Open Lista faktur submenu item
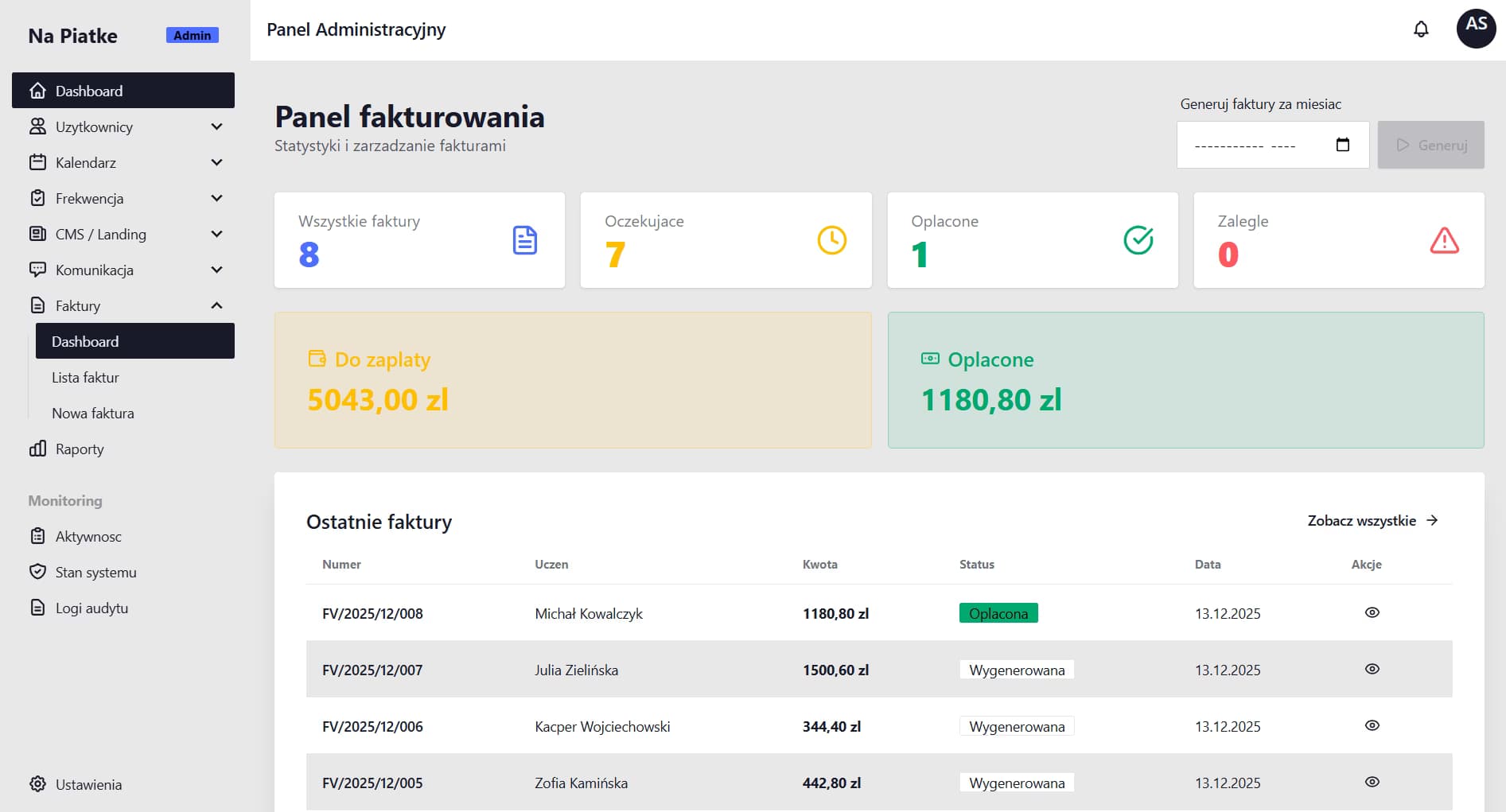1506x812 pixels. [x=135, y=377]
